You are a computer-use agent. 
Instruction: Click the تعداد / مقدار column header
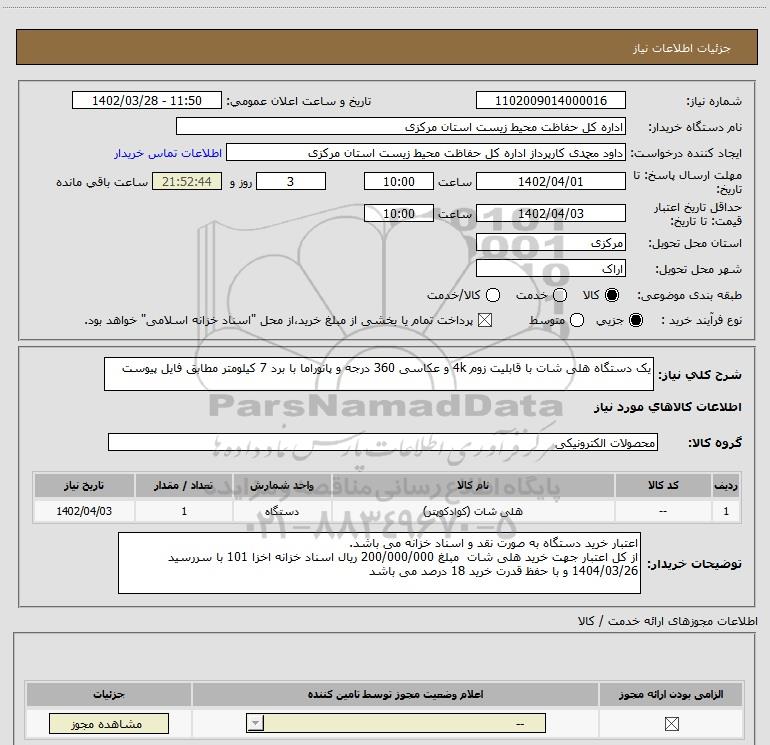(184, 485)
